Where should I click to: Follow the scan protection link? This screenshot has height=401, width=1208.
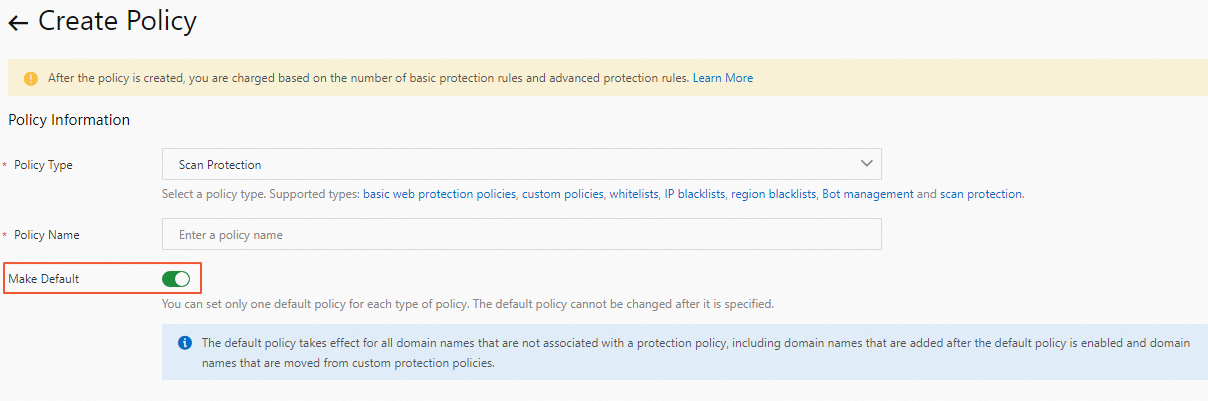pos(980,194)
